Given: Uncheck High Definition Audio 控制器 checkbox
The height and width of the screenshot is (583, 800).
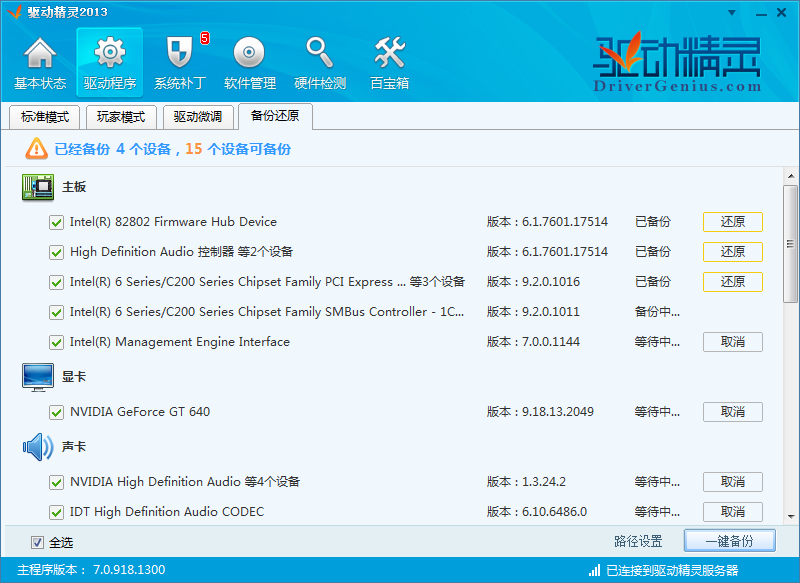Looking at the screenshot, I should [56, 252].
